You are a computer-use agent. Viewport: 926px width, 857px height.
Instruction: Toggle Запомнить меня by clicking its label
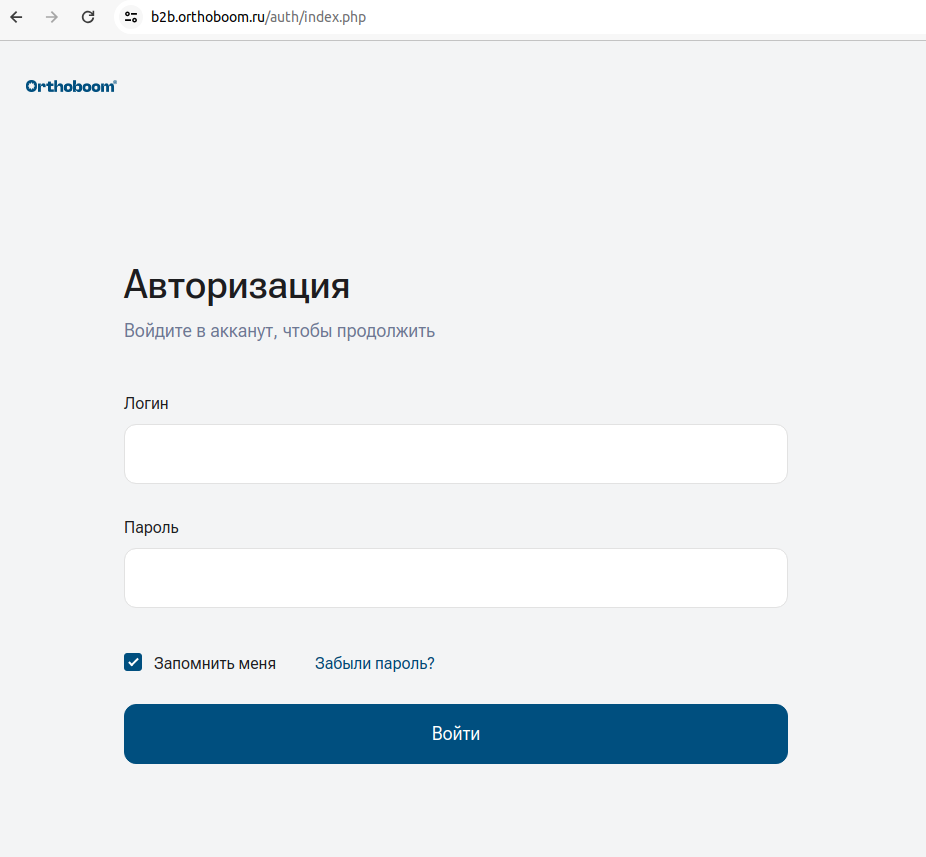pos(214,662)
